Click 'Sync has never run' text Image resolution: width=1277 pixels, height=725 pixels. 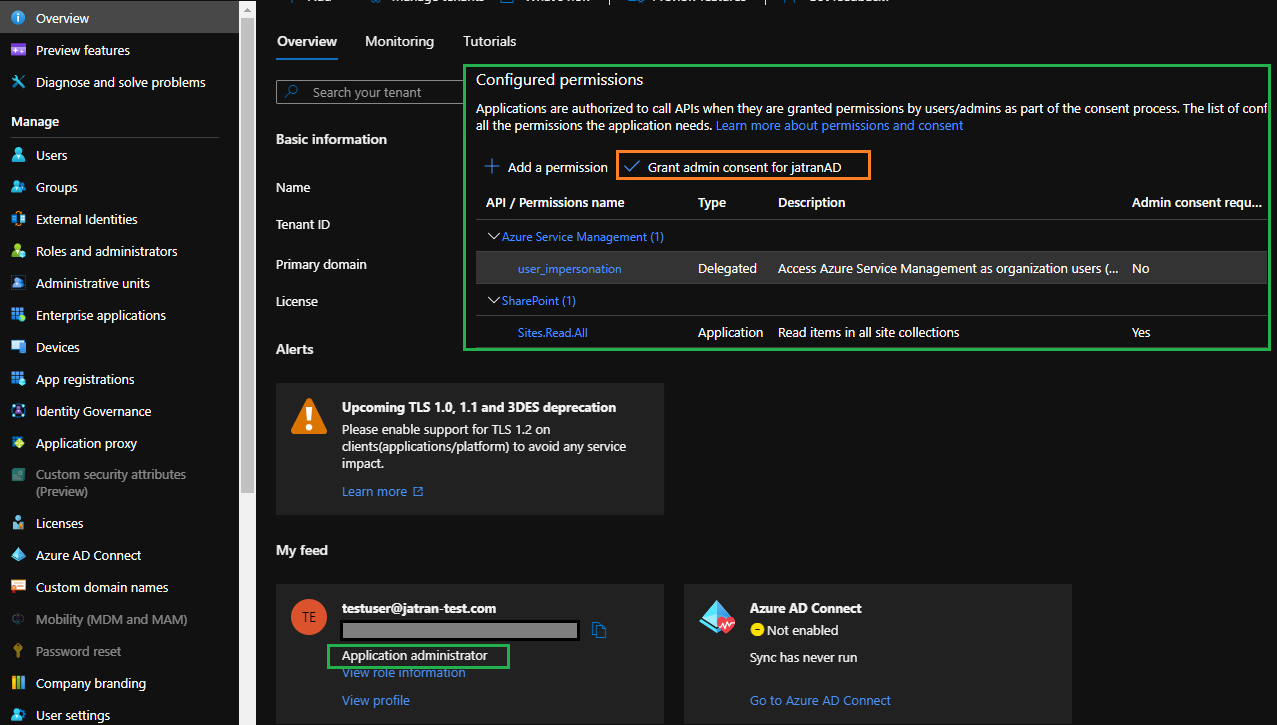(803, 658)
